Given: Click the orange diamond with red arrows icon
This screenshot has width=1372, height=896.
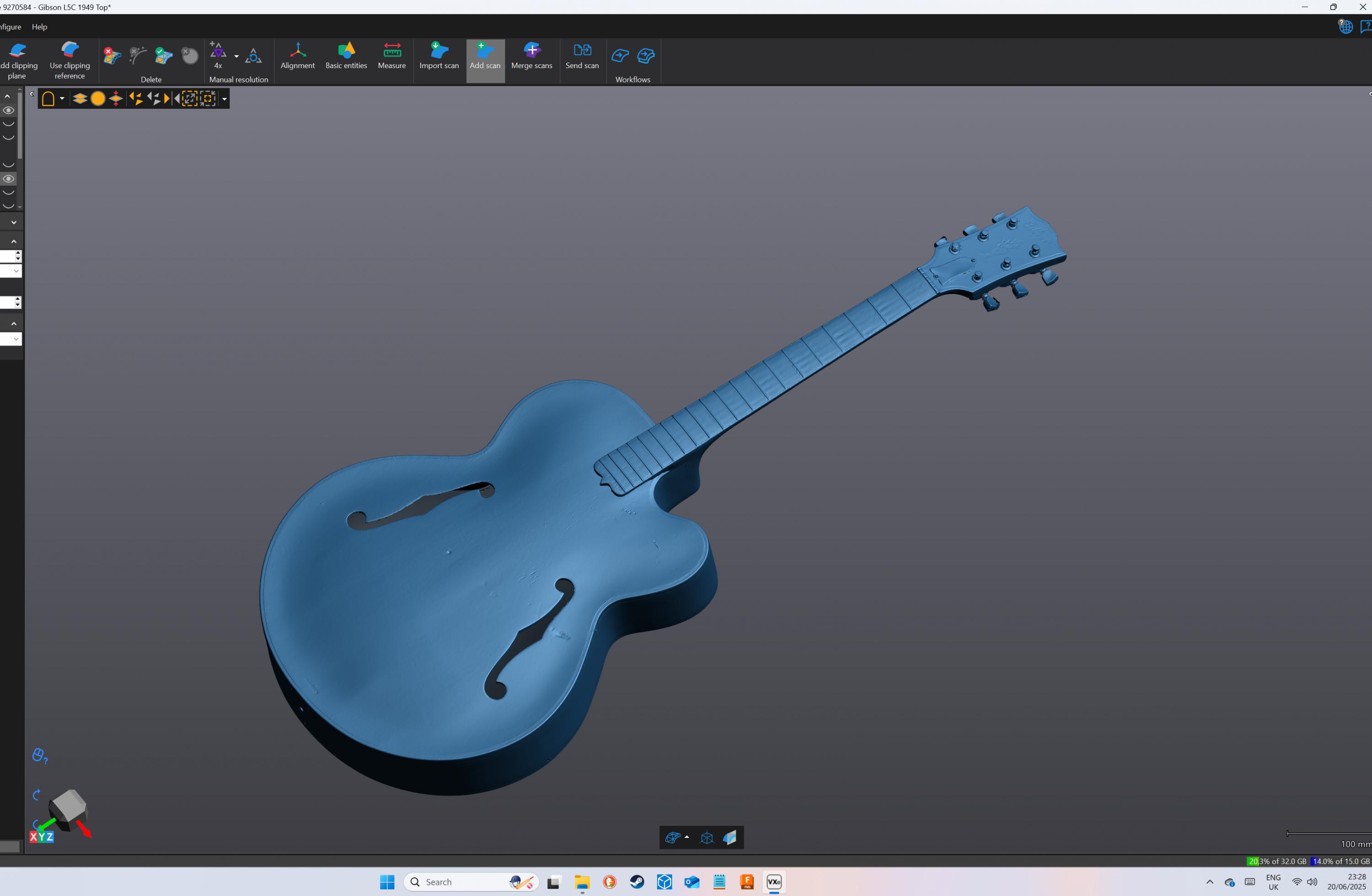Looking at the screenshot, I should 116,99.
